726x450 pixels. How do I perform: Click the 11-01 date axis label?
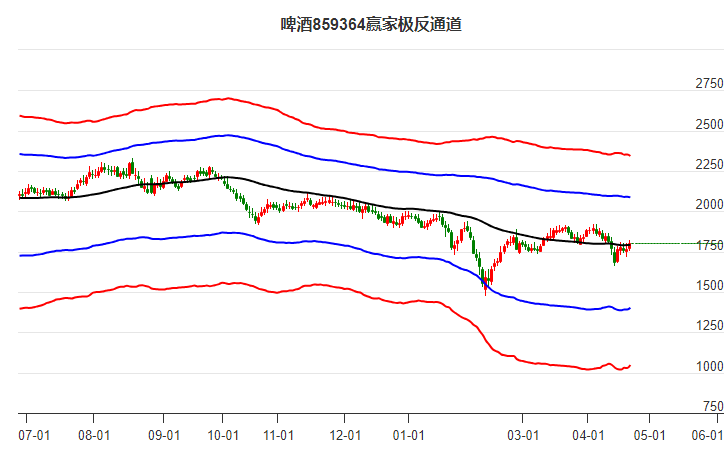click(x=278, y=436)
